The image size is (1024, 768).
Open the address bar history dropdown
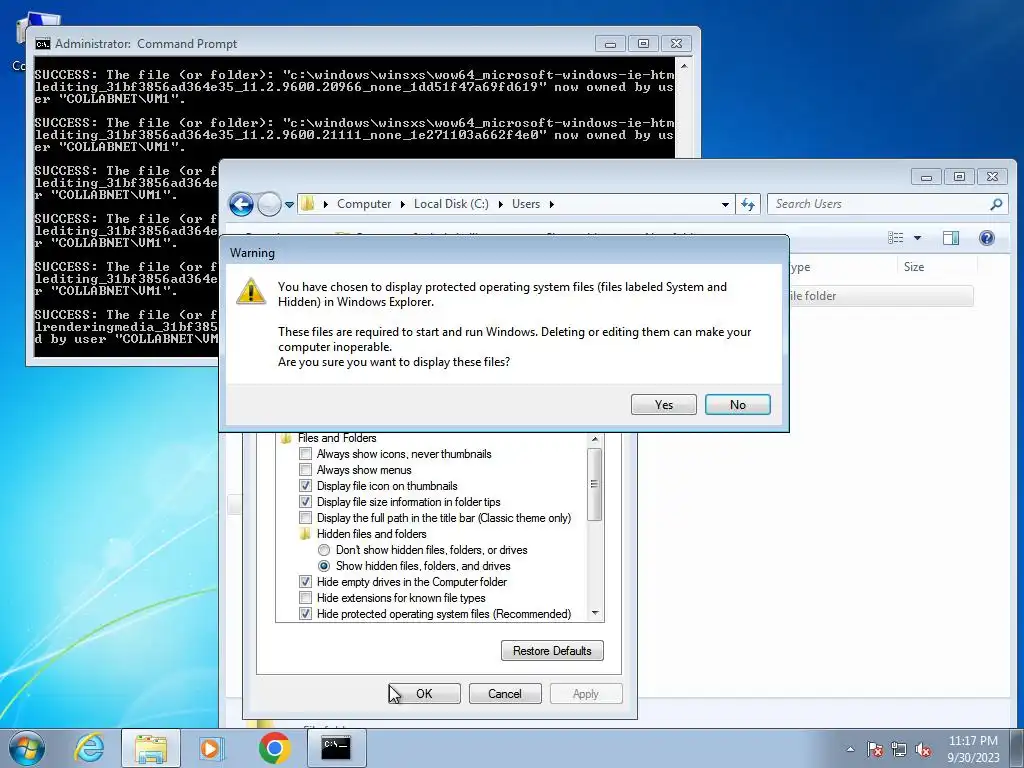click(725, 204)
